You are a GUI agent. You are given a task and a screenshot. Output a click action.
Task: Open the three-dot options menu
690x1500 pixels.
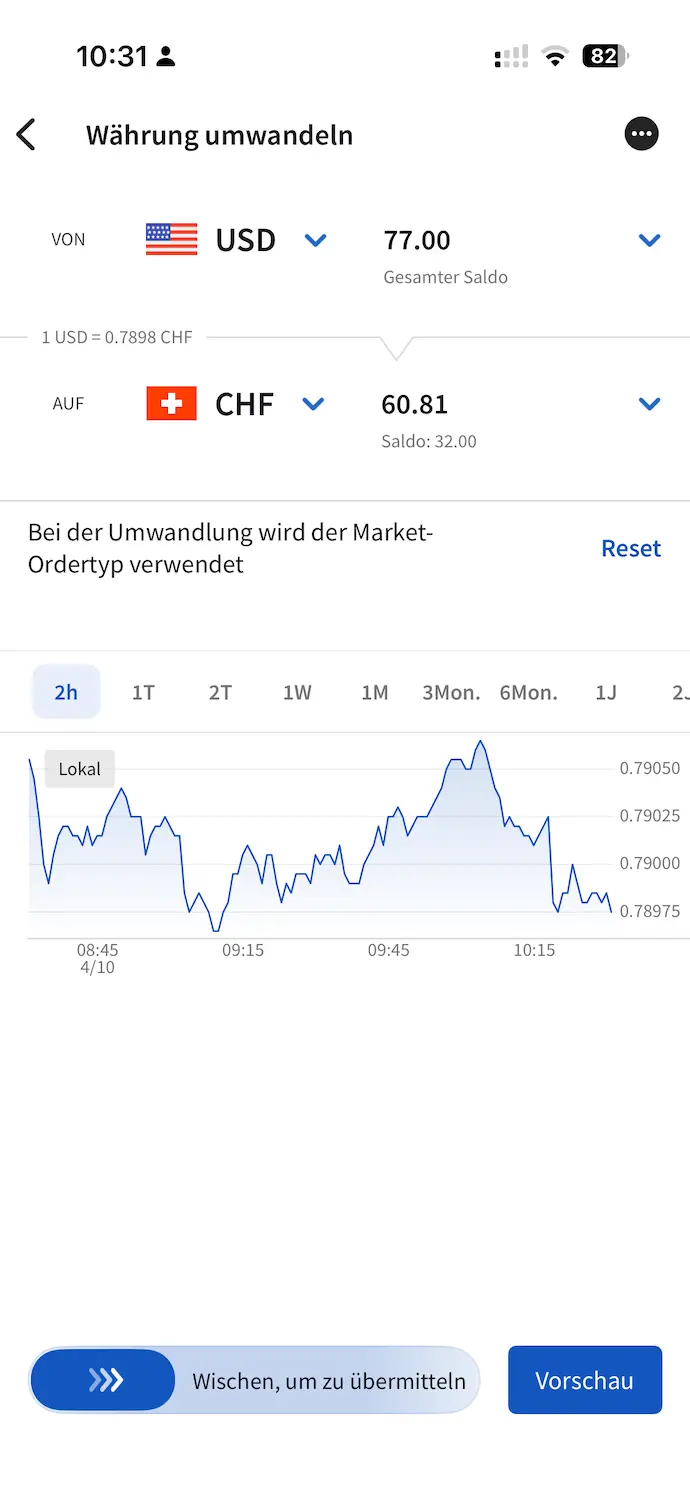pos(641,133)
